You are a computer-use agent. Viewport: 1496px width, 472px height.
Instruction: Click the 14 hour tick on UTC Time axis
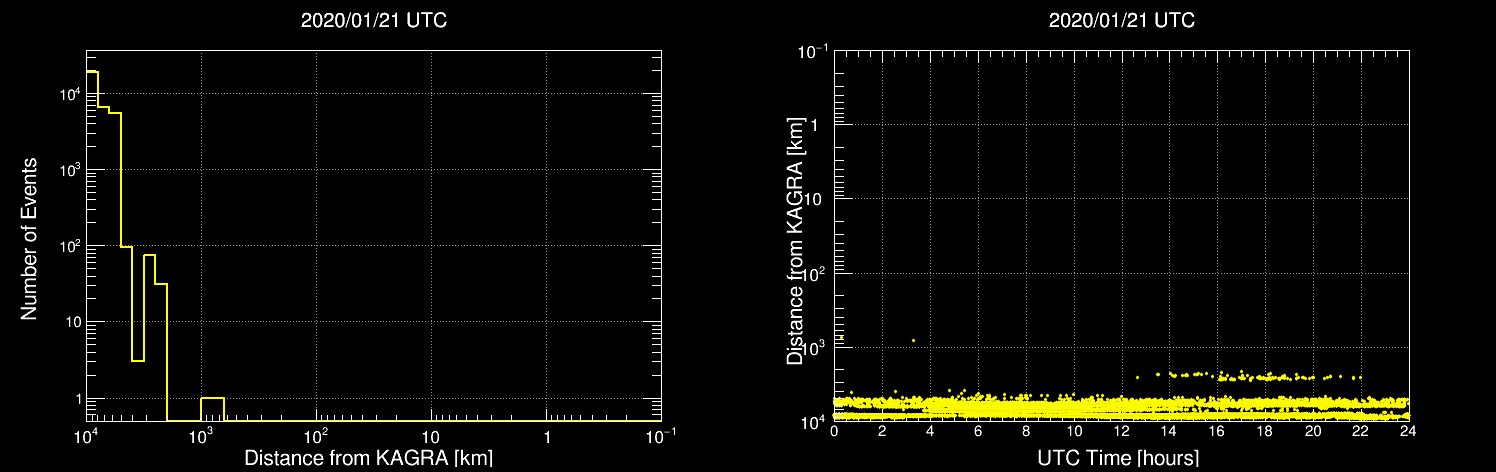pyautogui.click(x=1169, y=432)
